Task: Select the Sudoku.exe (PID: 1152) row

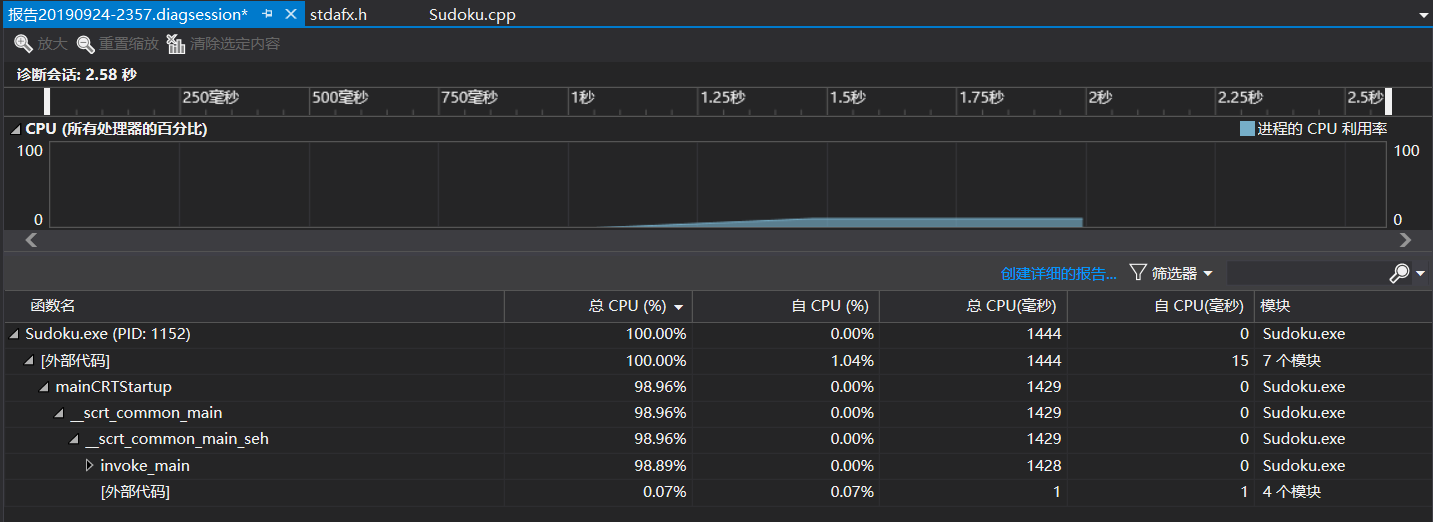Action: (x=717, y=334)
